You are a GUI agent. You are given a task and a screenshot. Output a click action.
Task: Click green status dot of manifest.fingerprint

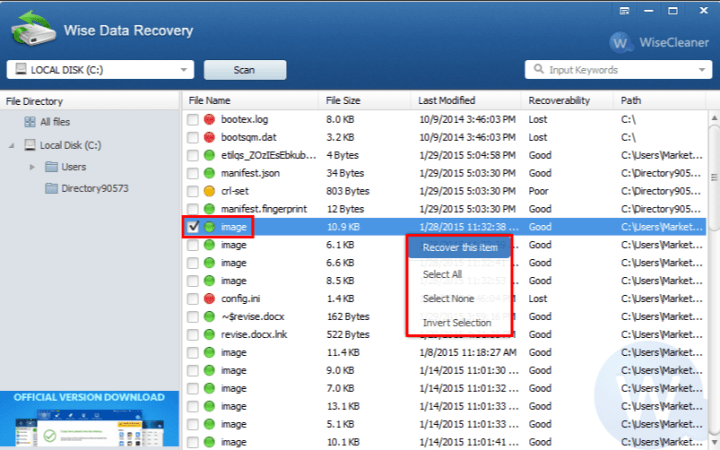point(209,209)
